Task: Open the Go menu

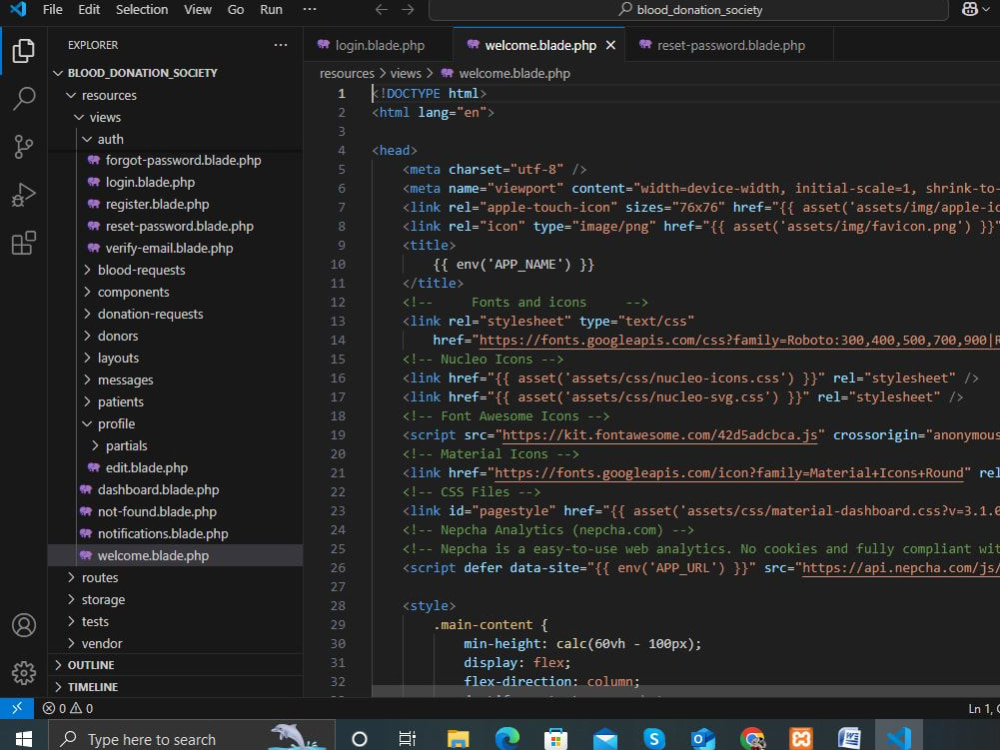Action: [236, 10]
